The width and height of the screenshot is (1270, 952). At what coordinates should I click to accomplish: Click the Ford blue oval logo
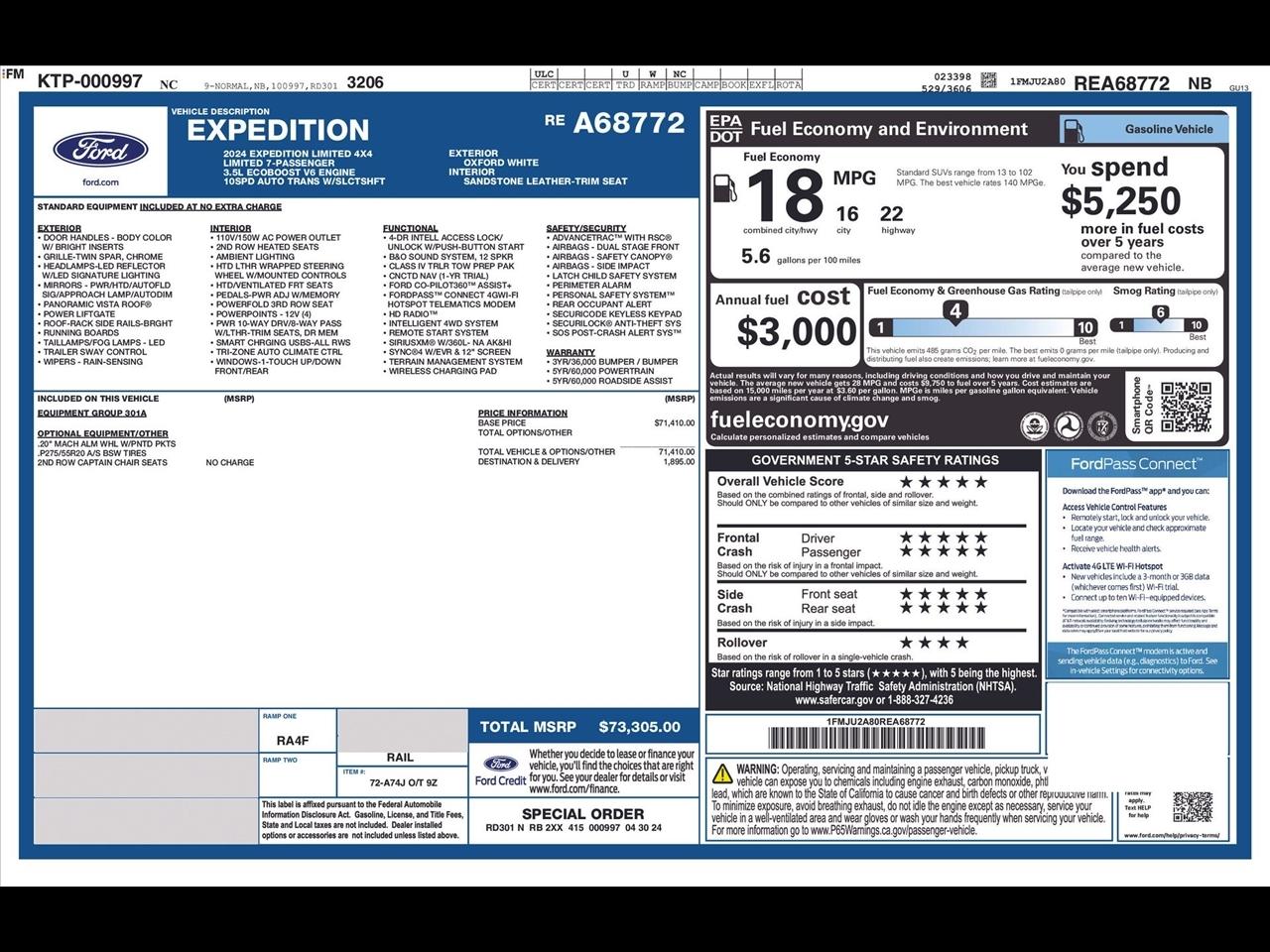[102, 149]
